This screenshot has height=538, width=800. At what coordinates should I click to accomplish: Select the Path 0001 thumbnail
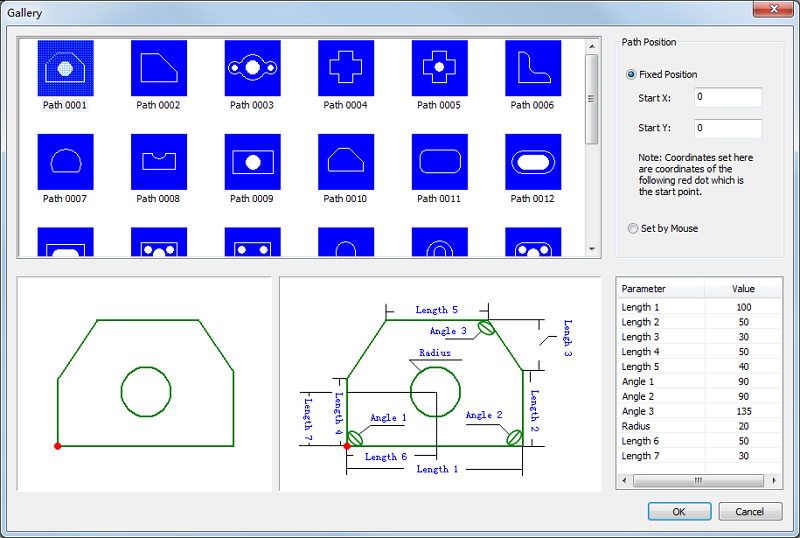point(65,68)
